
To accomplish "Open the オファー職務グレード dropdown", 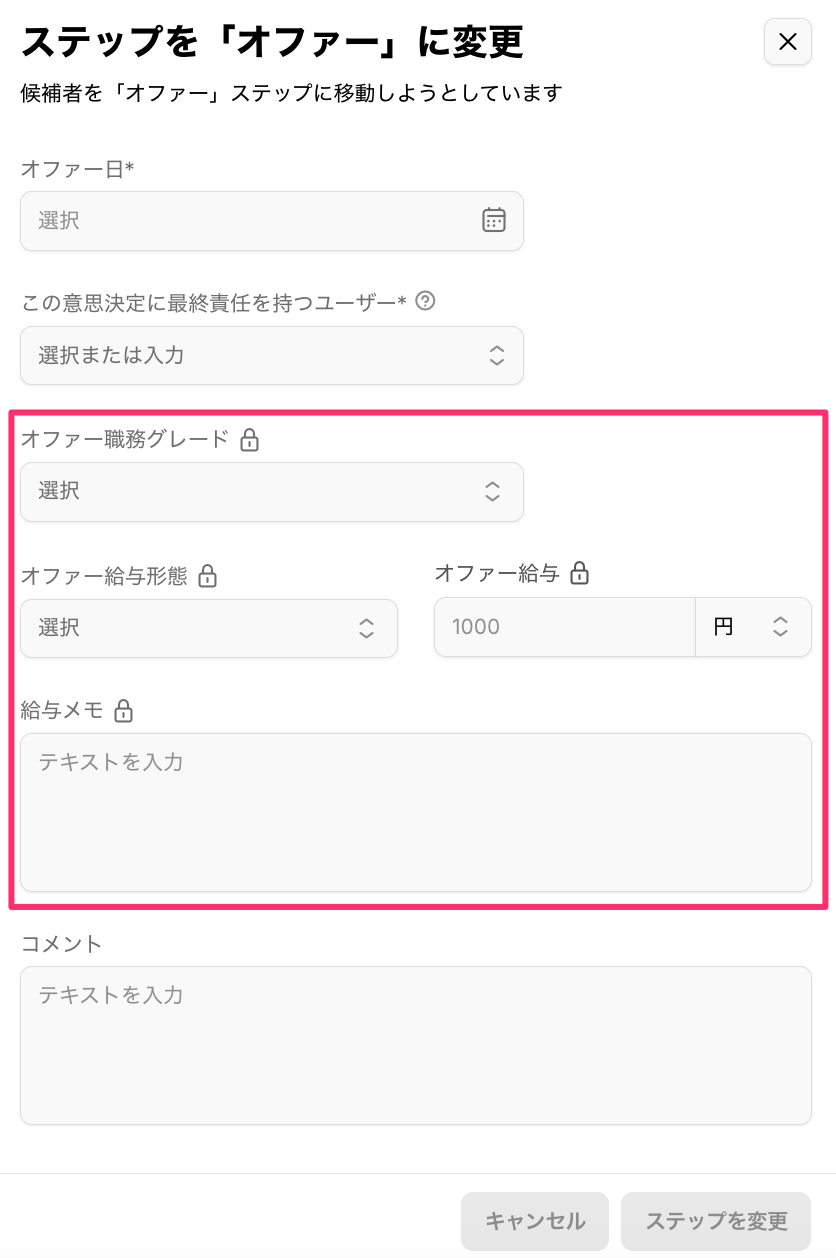I will [x=271, y=491].
